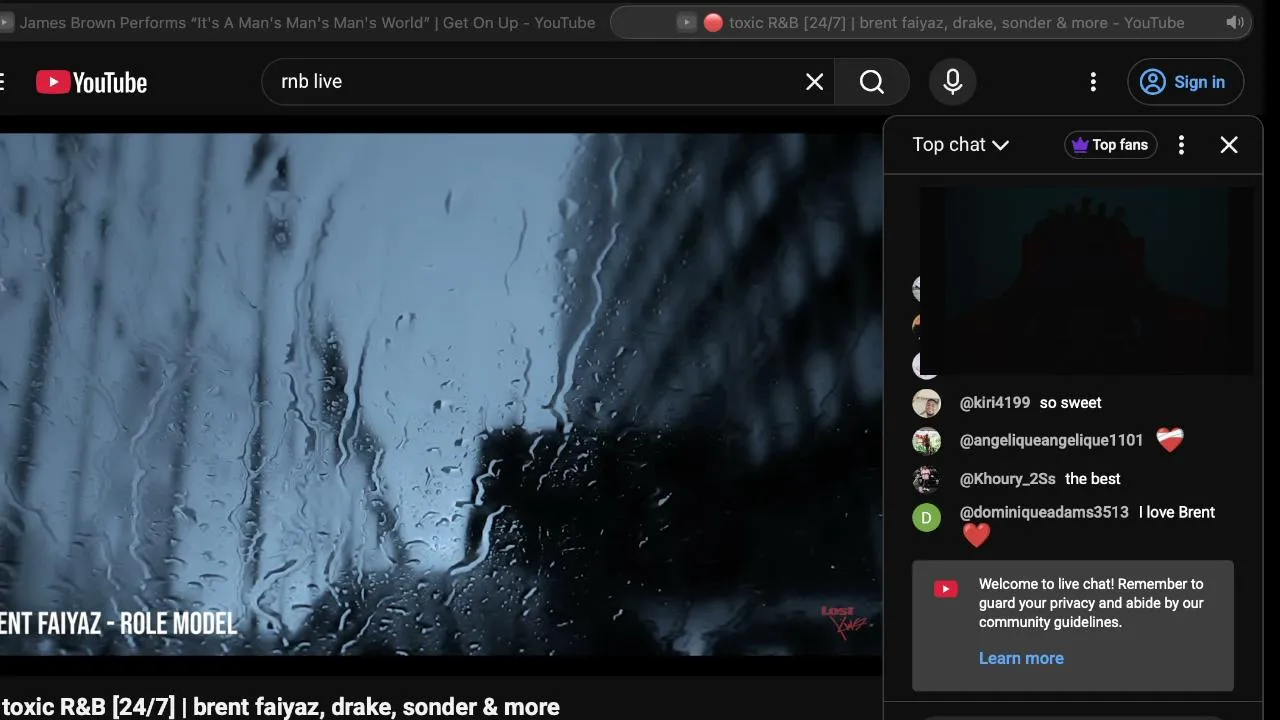Image resolution: width=1280 pixels, height=720 pixels.
Task: Click the 'the best' chat message
Action: click(x=1093, y=479)
